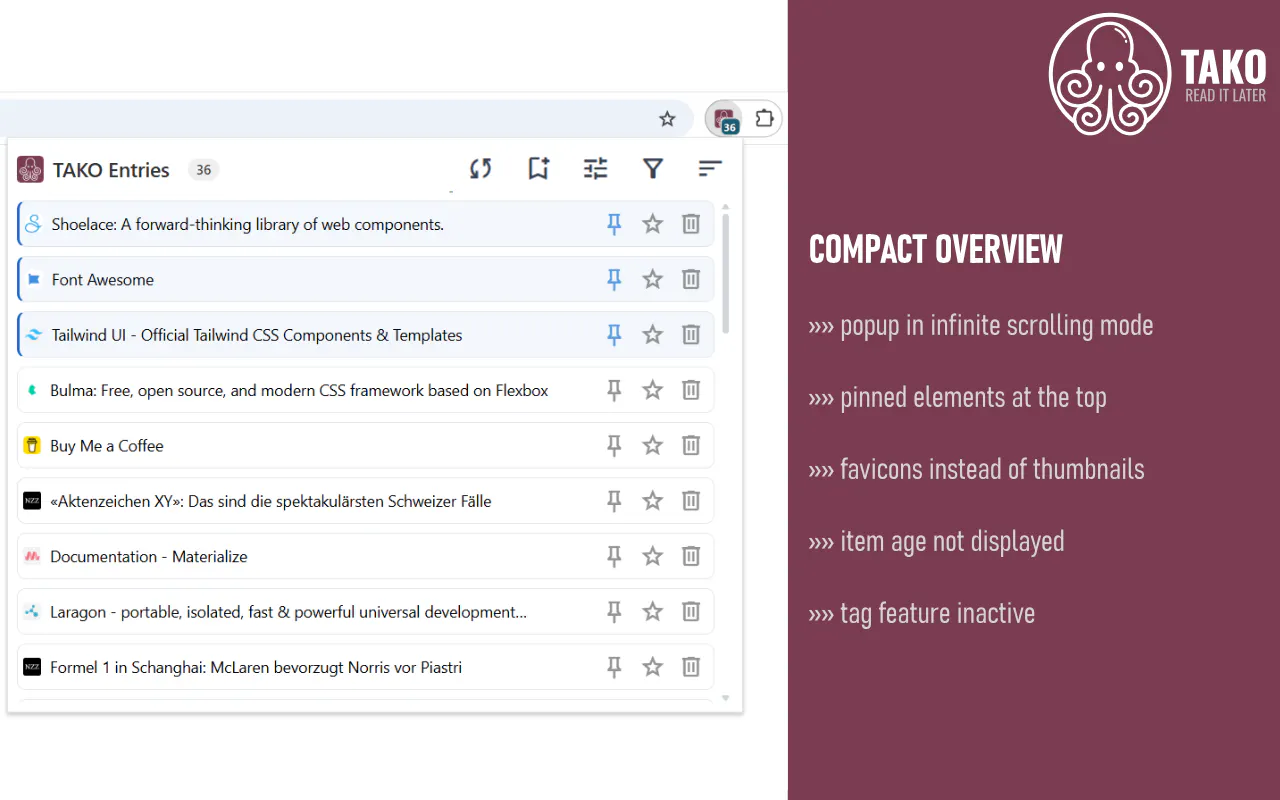Open 'Documentation - Materialize' entry title
Screen dimensions: 1280x800
pyautogui.click(x=149, y=556)
